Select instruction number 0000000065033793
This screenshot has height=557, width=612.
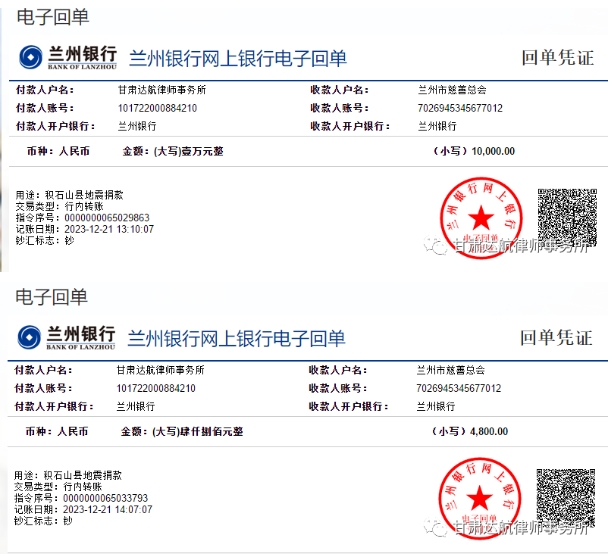(105, 498)
